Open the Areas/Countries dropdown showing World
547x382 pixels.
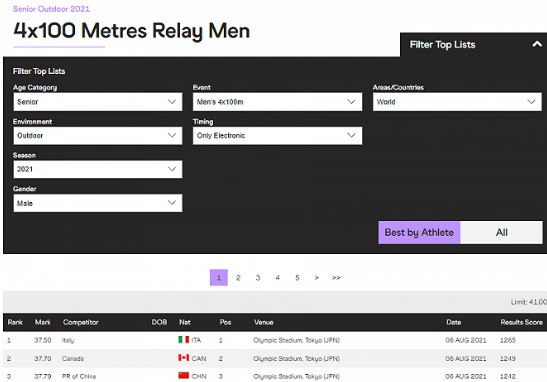(x=457, y=102)
